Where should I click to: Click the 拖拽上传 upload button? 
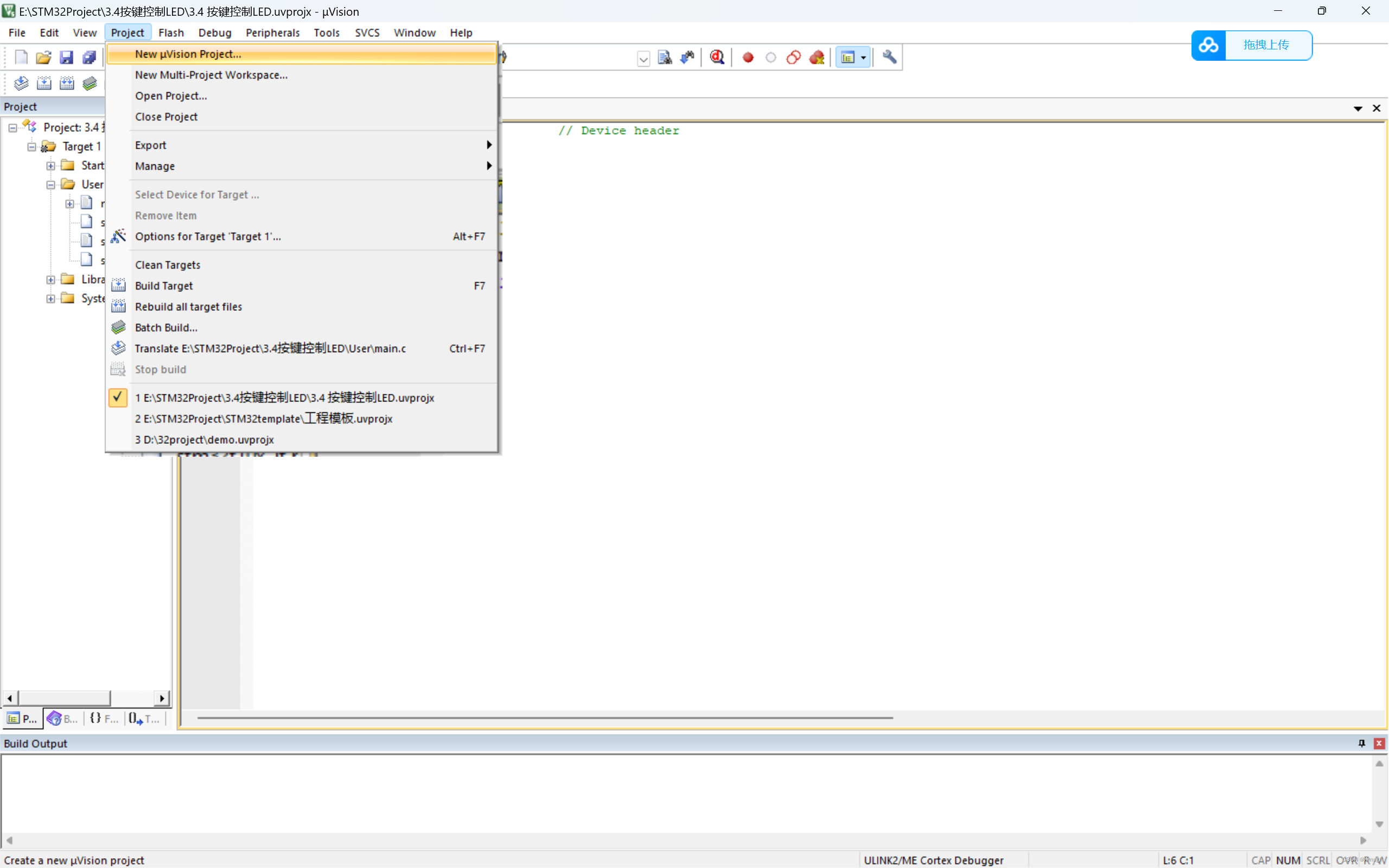pyautogui.click(x=1251, y=45)
